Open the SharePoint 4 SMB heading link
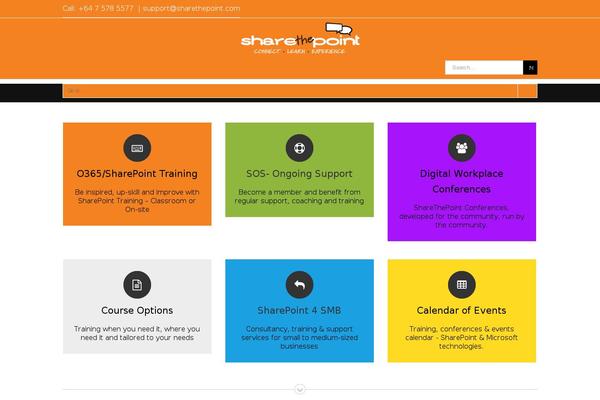Viewport: 600px width, 400px height. pyautogui.click(x=299, y=310)
